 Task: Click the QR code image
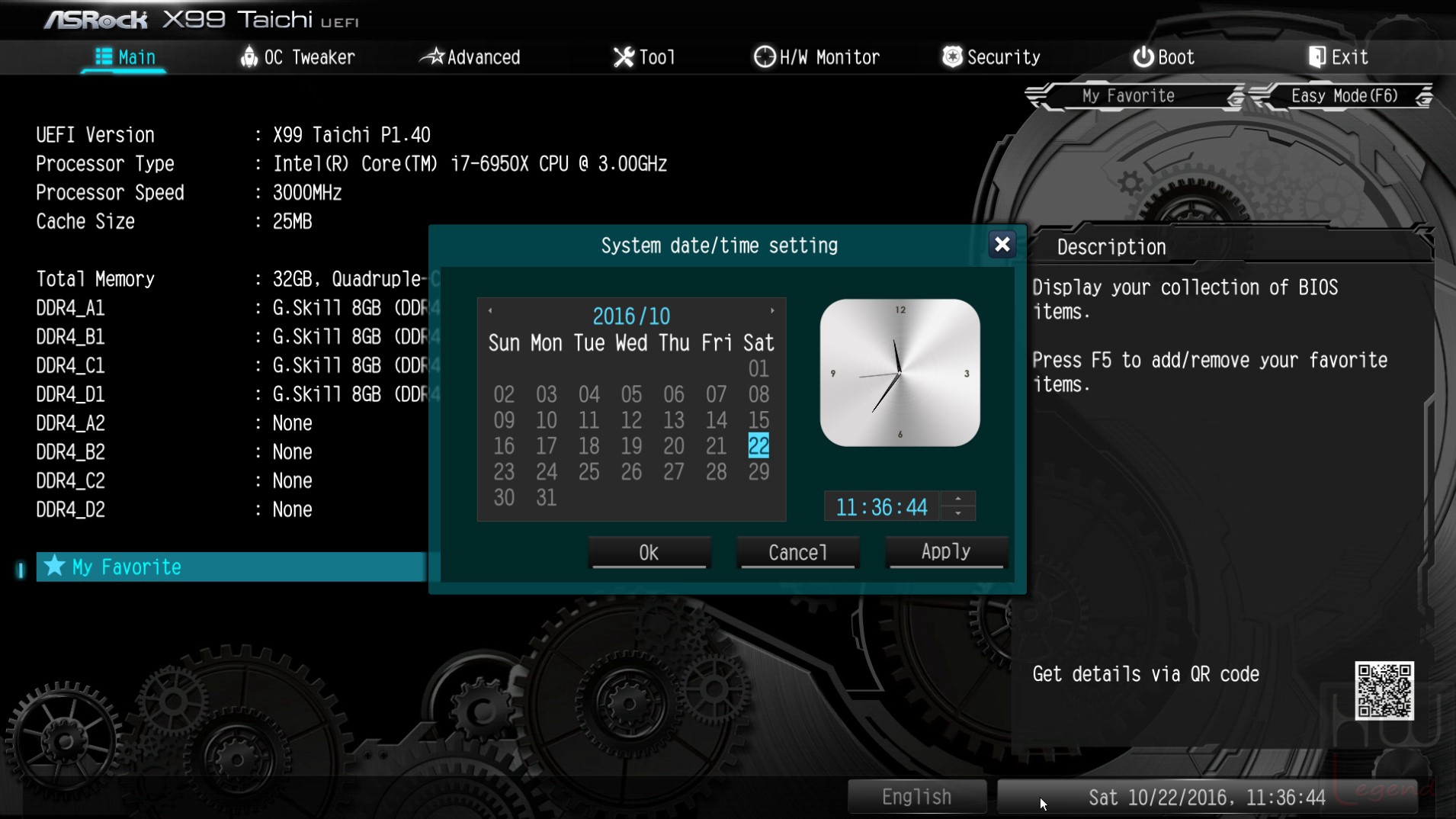pos(1384,691)
